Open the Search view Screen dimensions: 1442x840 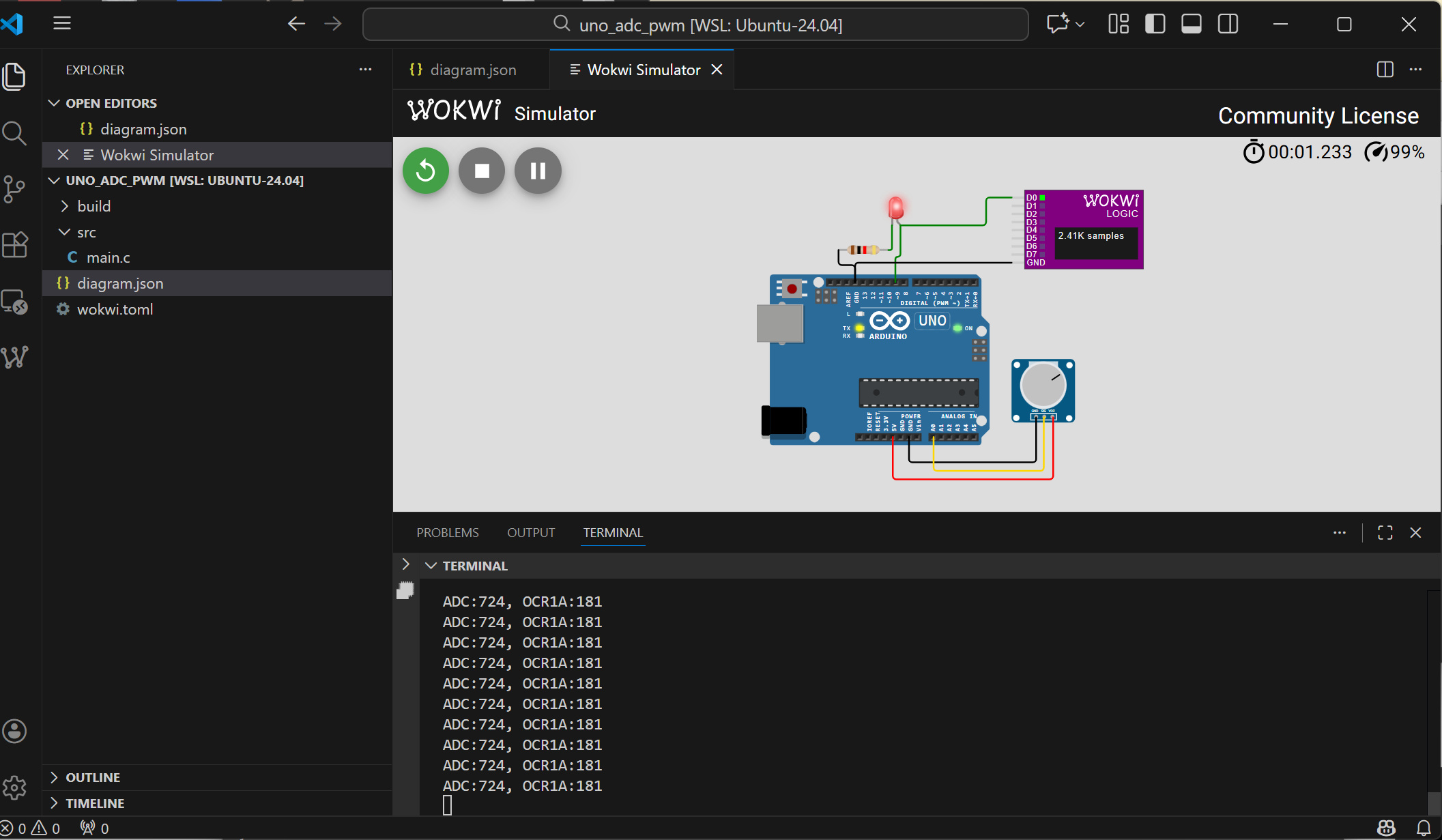(15, 133)
